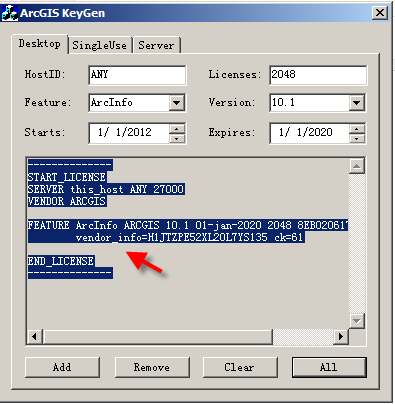The image size is (395, 404).
Task: Click the horizontal scrollbar thumb
Action: click(x=158, y=337)
